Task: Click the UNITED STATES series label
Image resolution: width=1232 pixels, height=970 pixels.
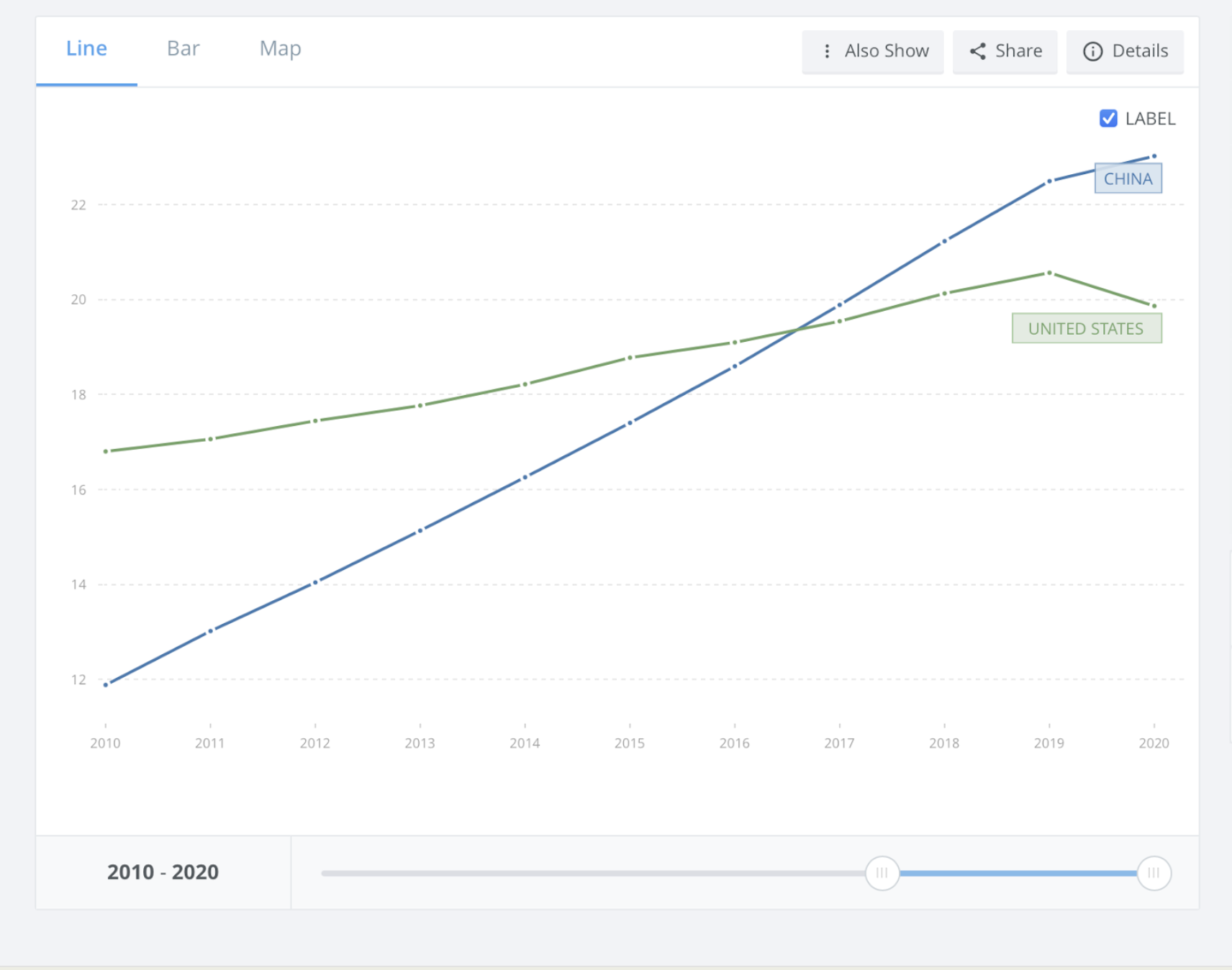Action: click(x=1086, y=328)
